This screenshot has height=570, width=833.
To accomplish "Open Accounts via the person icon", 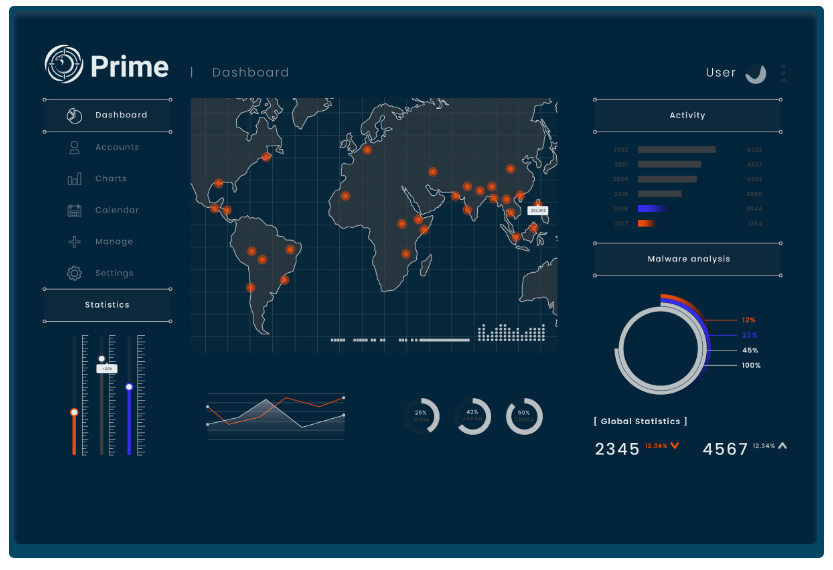I will click(x=74, y=147).
